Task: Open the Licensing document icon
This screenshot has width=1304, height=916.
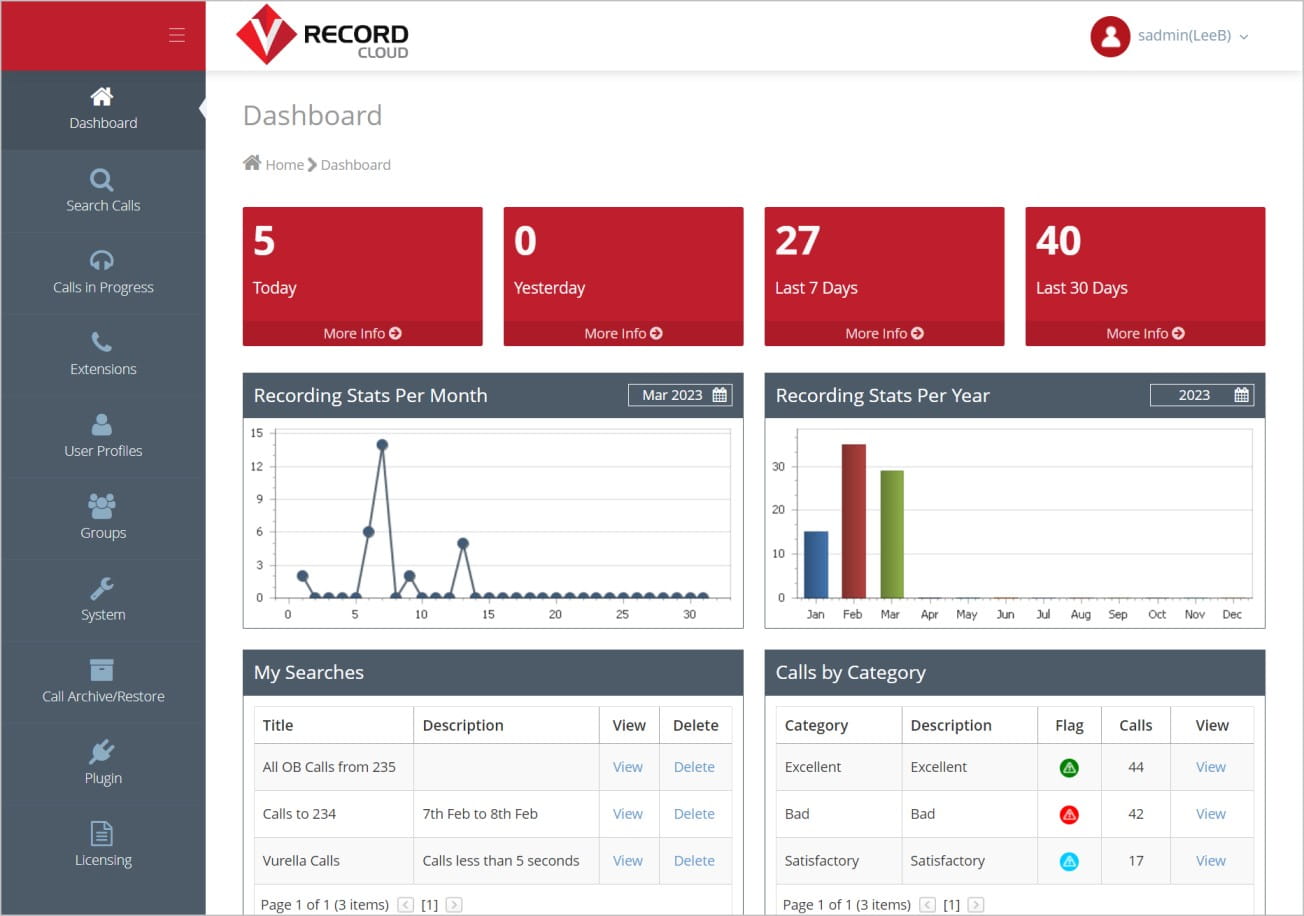Action: (x=102, y=833)
